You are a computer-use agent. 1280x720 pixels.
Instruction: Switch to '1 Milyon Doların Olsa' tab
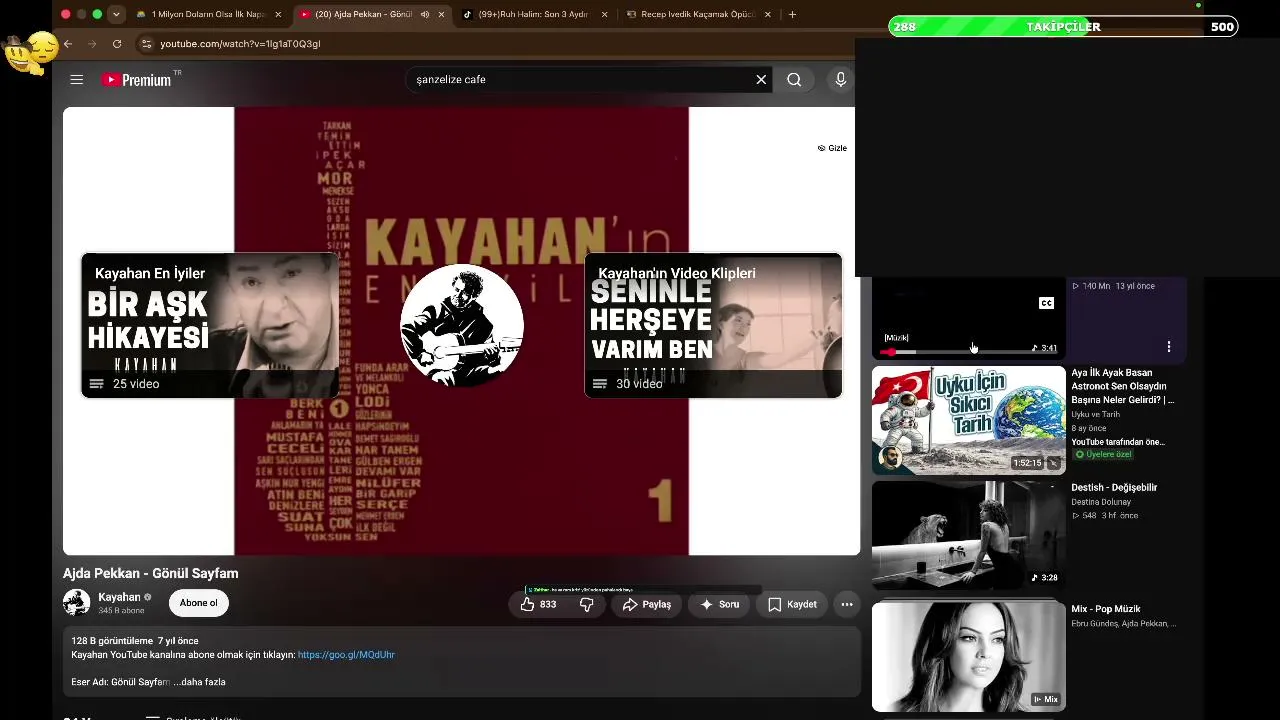(209, 14)
